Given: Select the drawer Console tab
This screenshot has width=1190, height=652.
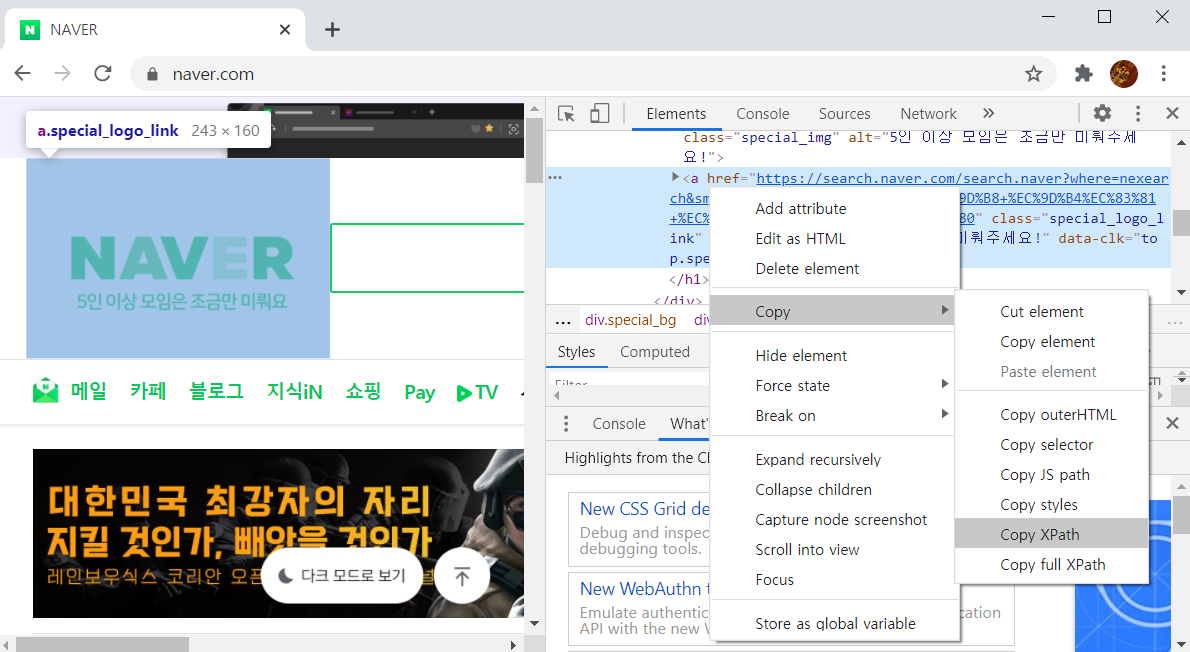Looking at the screenshot, I should 619,424.
